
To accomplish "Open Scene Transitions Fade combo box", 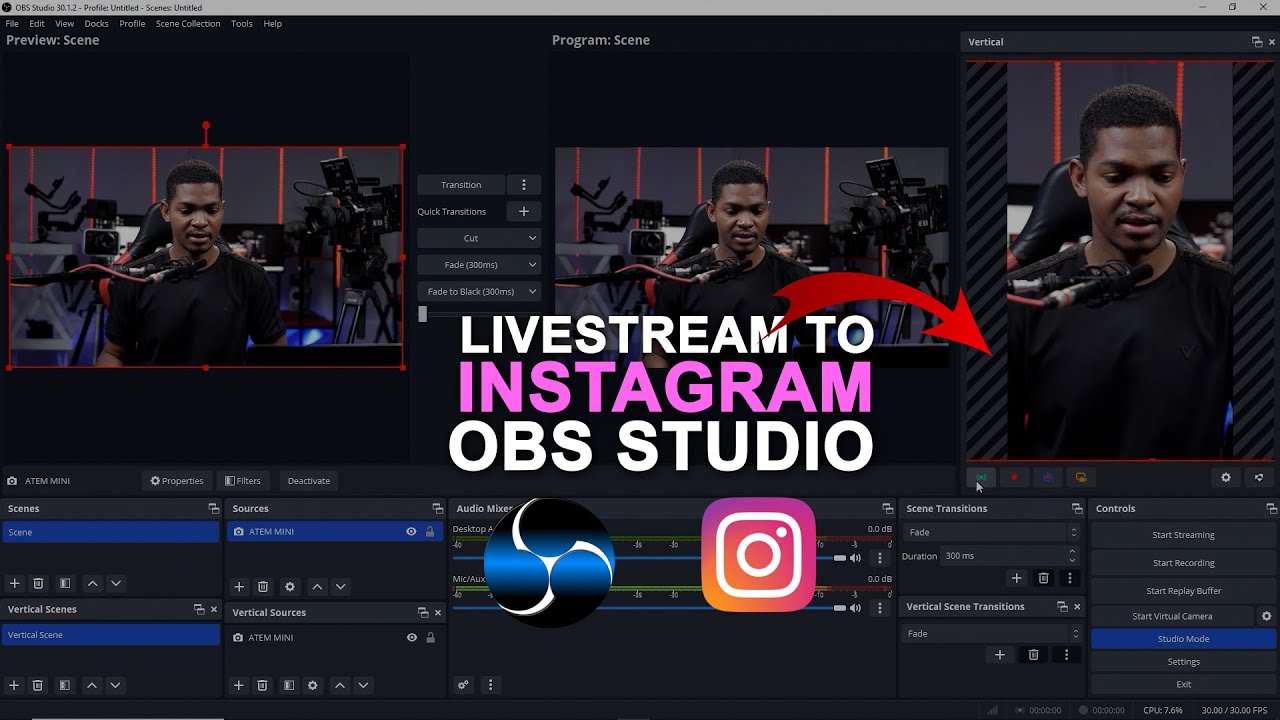I will pos(992,532).
